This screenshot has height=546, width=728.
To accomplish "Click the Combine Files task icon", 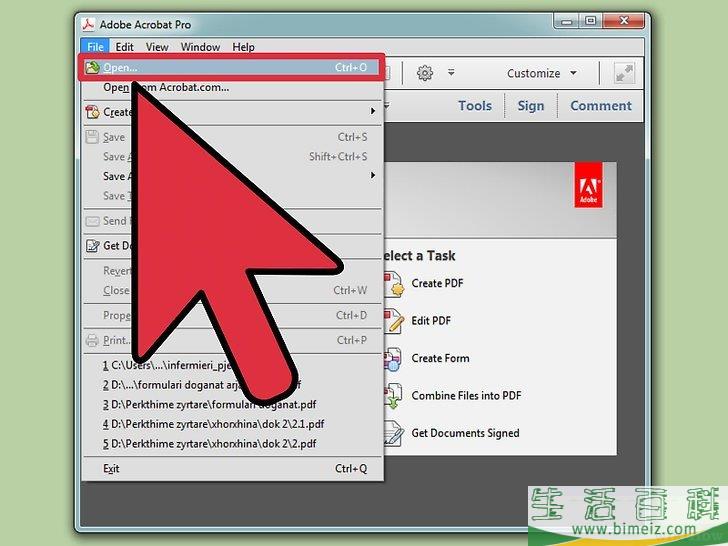I will coord(393,396).
